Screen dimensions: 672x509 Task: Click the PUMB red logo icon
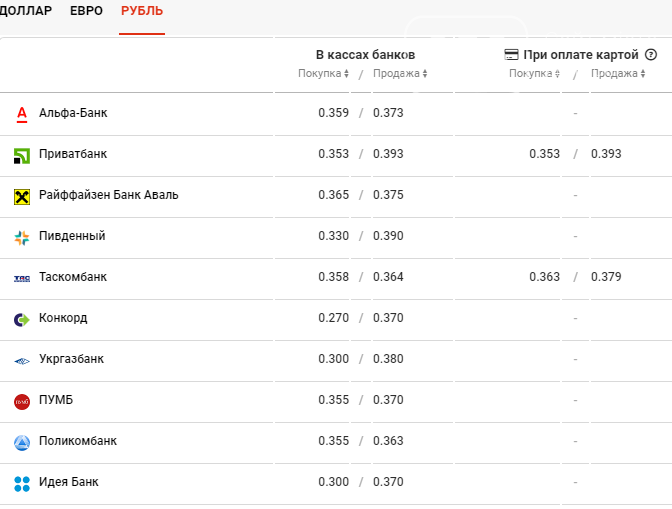pyautogui.click(x=22, y=401)
